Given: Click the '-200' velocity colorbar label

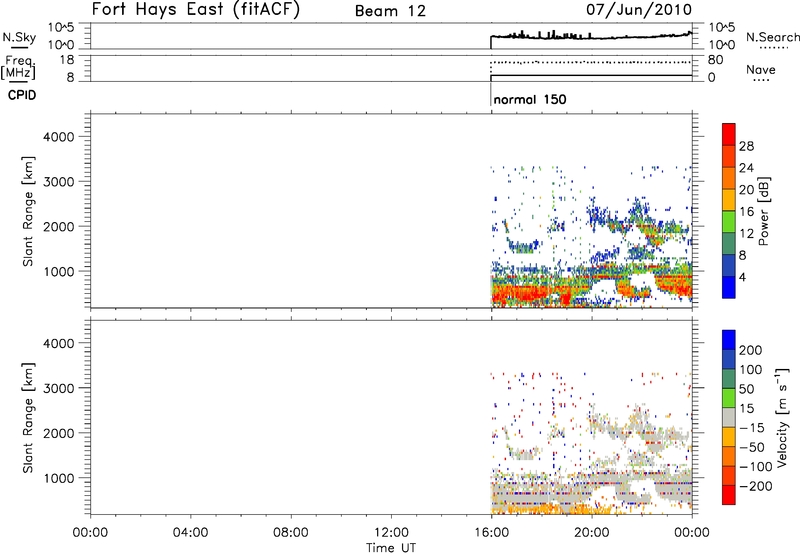Looking at the screenshot, I should pos(756,486).
